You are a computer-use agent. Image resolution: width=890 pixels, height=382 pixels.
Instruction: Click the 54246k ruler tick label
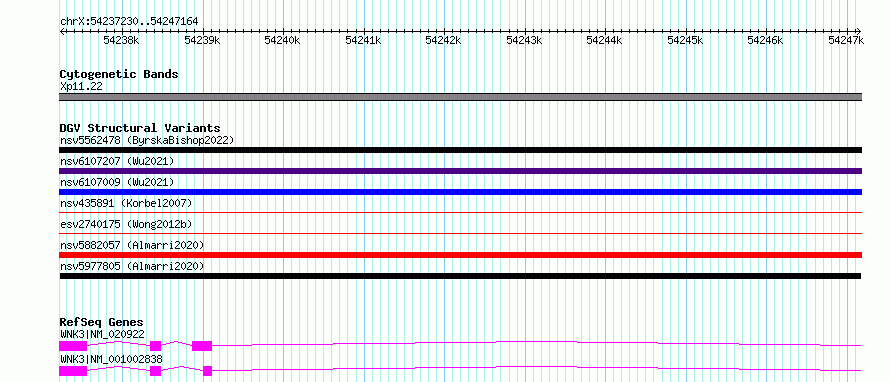click(766, 40)
